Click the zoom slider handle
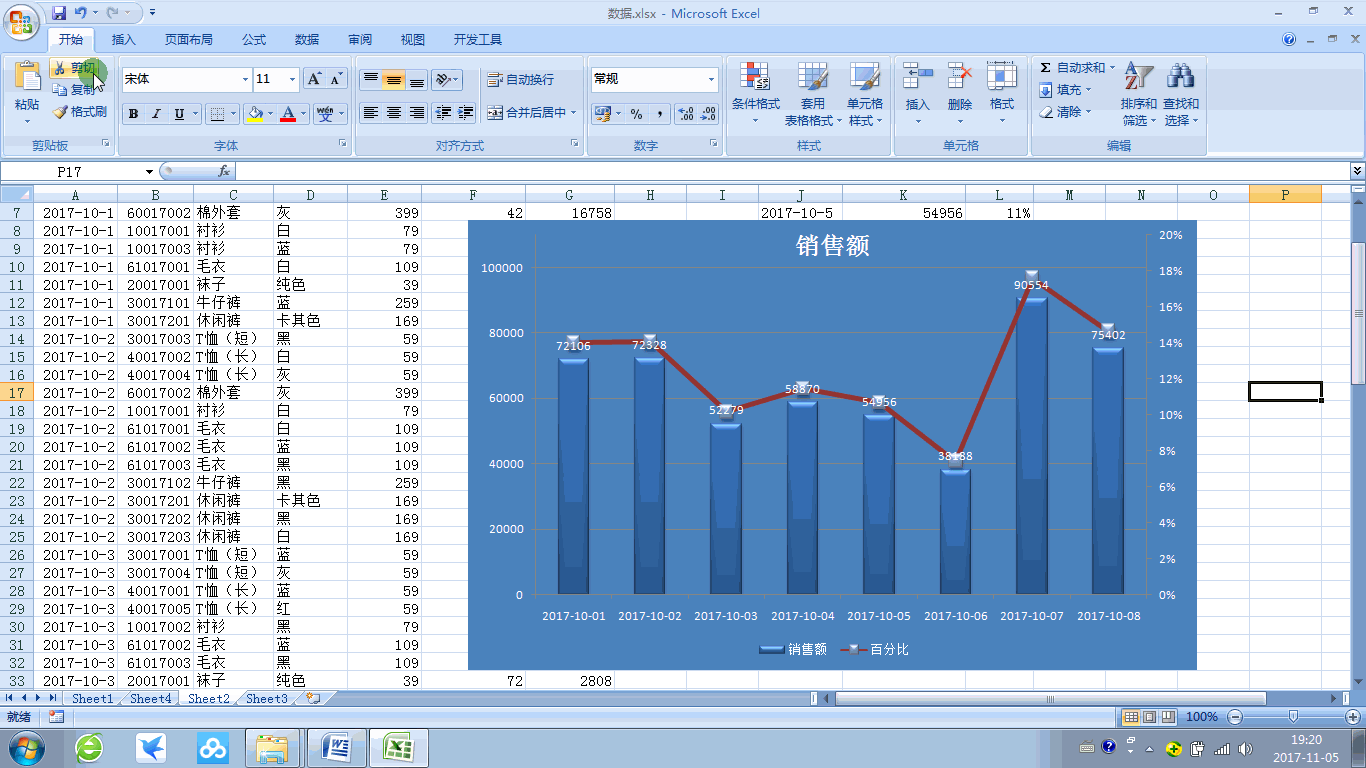Screen dimensions: 1366x768 (1294, 717)
